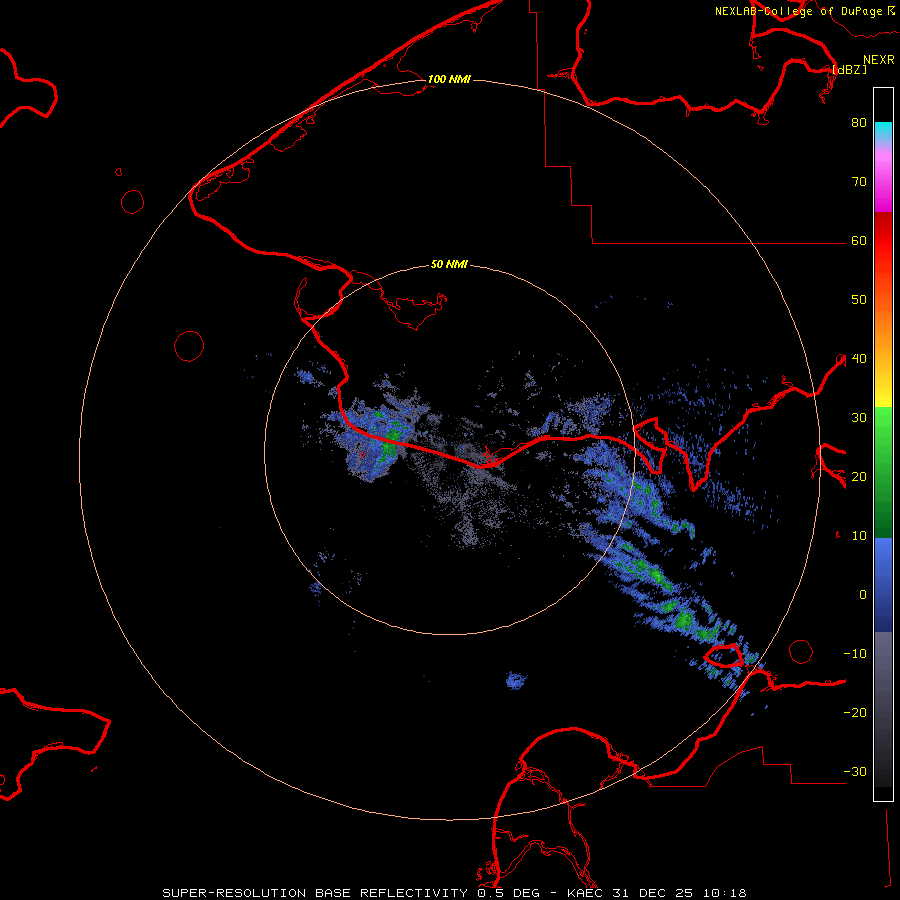Click the KAEC 31 DEC 25 10:18 timestamp
Image resolution: width=900 pixels, height=900 pixels.
coord(657,893)
